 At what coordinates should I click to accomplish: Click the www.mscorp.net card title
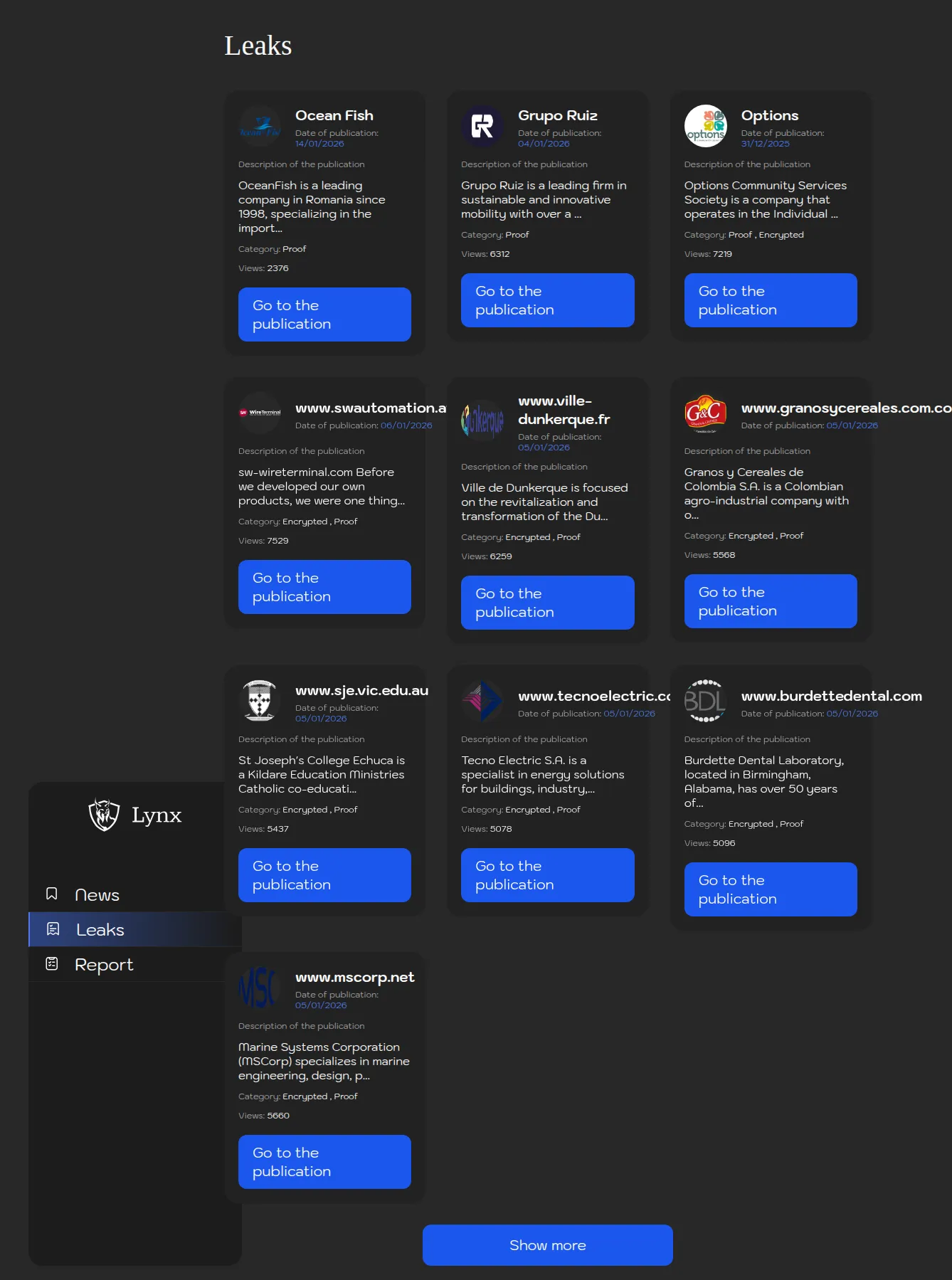pyautogui.click(x=354, y=977)
